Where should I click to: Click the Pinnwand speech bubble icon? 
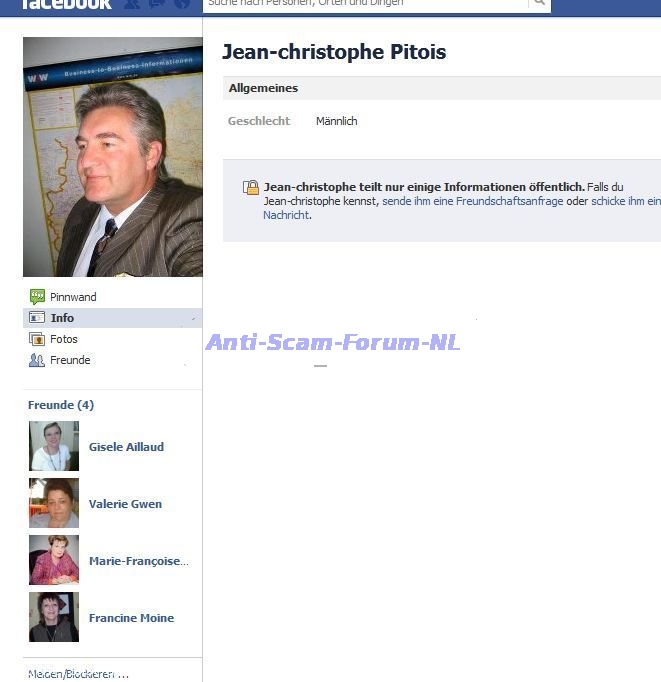click(37, 297)
